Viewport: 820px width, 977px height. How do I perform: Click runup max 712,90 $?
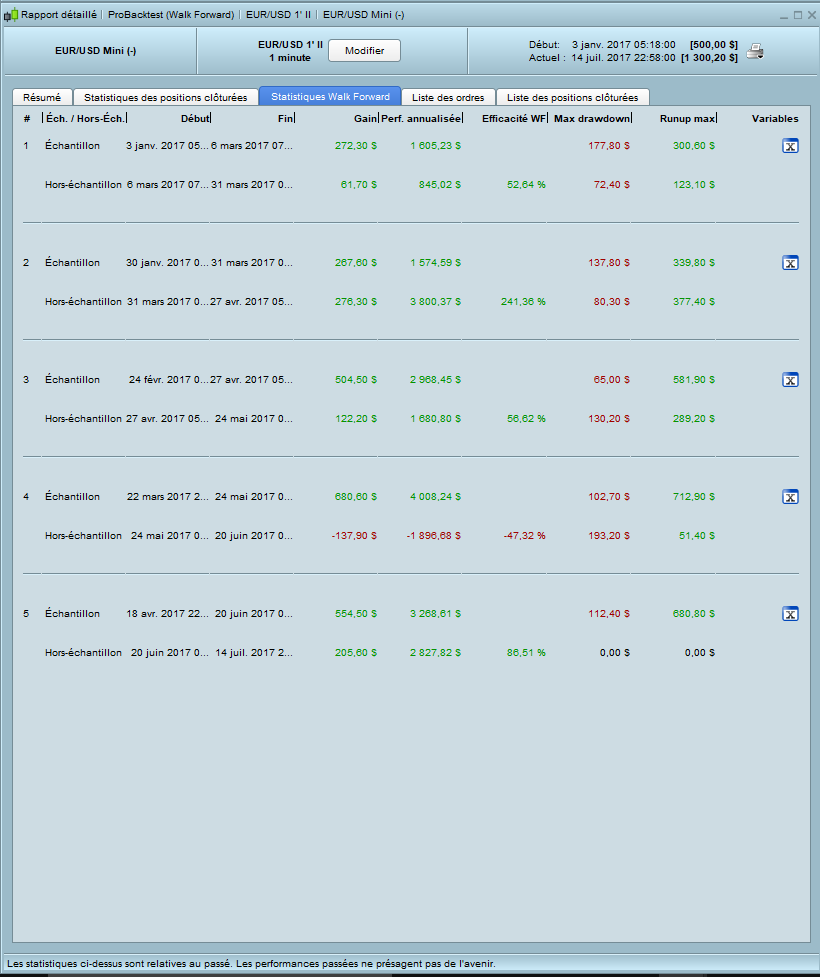(694, 497)
